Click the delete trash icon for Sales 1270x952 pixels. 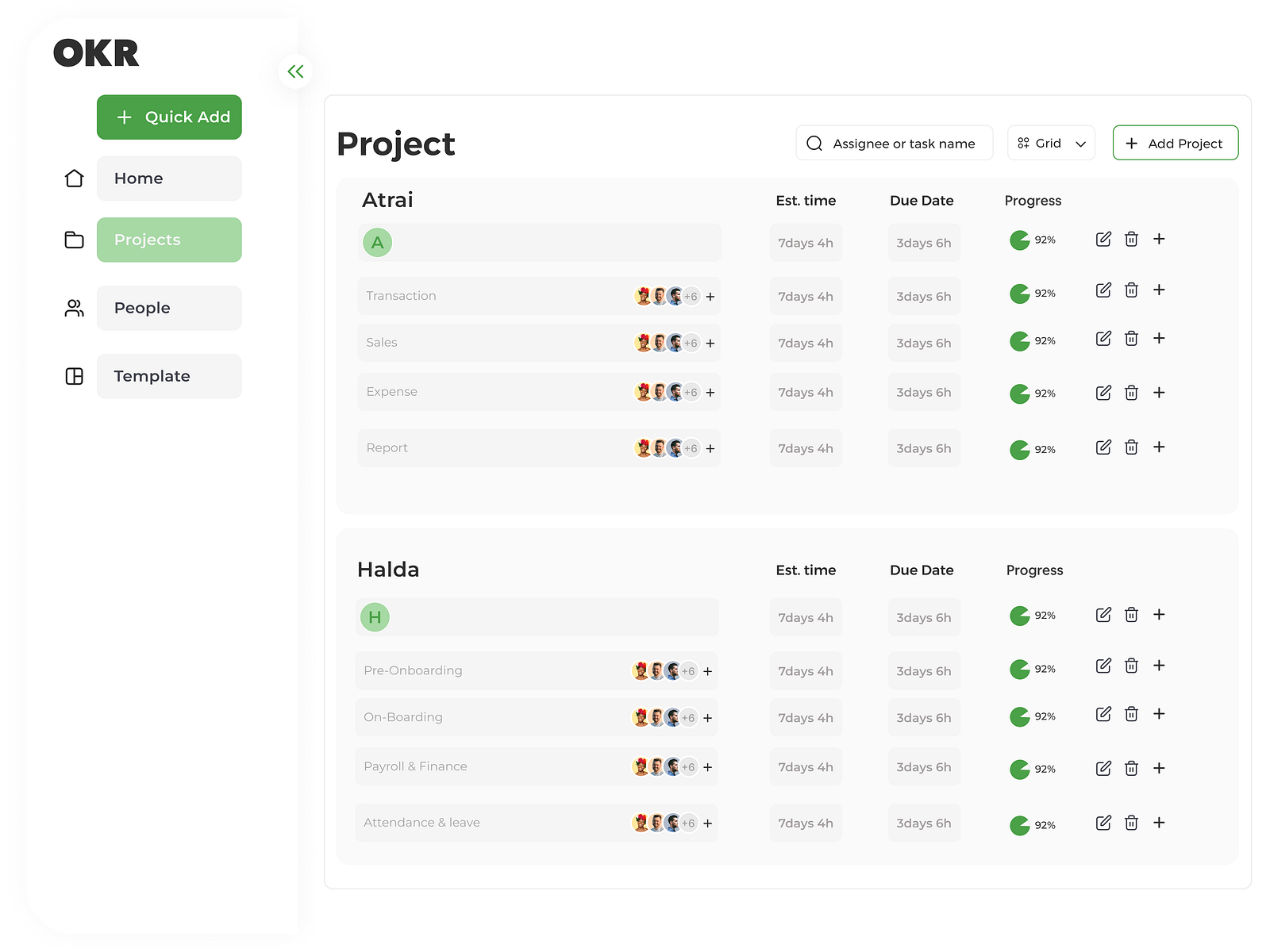pos(1131,337)
